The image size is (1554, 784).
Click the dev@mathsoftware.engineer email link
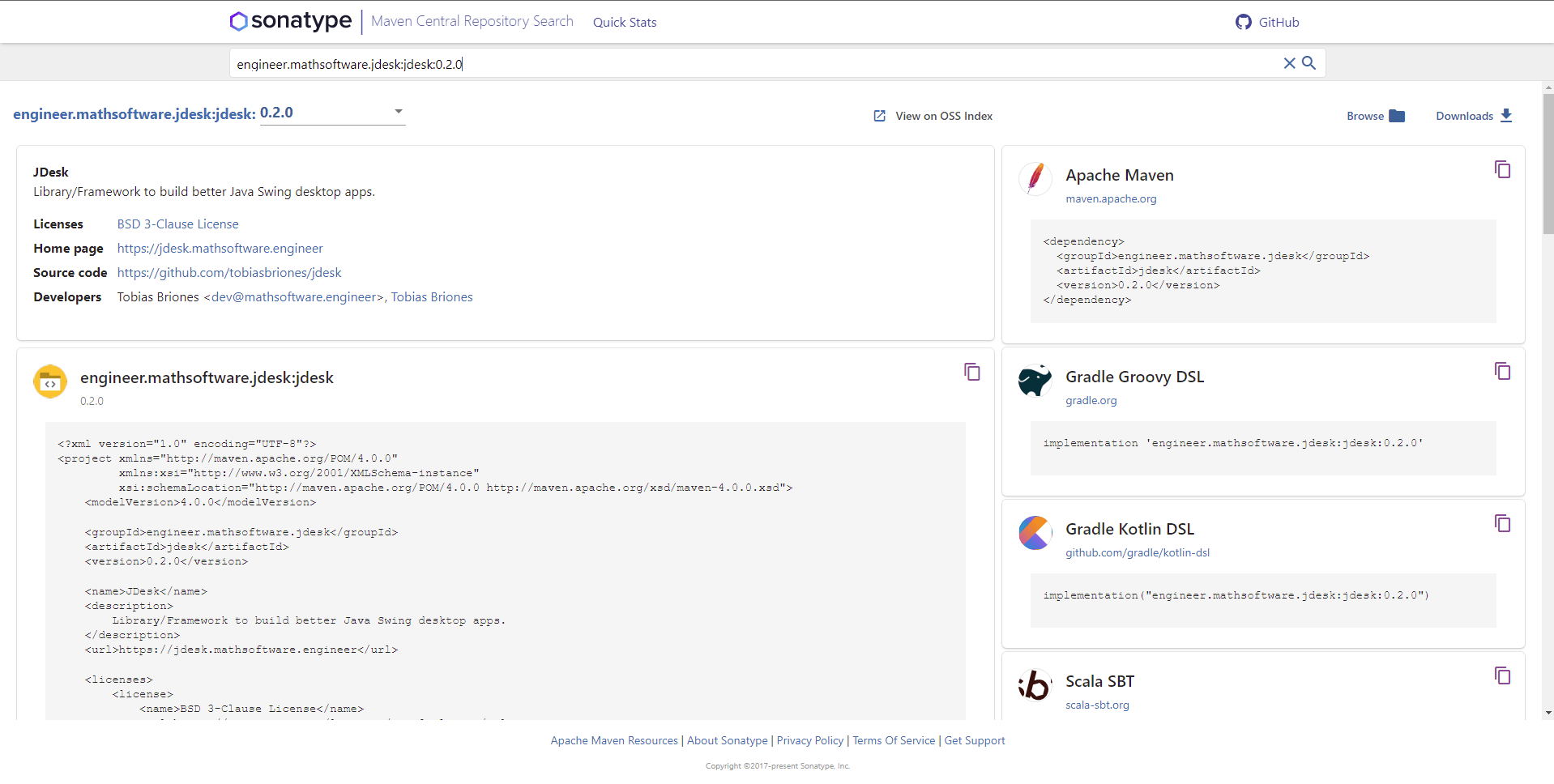294,296
